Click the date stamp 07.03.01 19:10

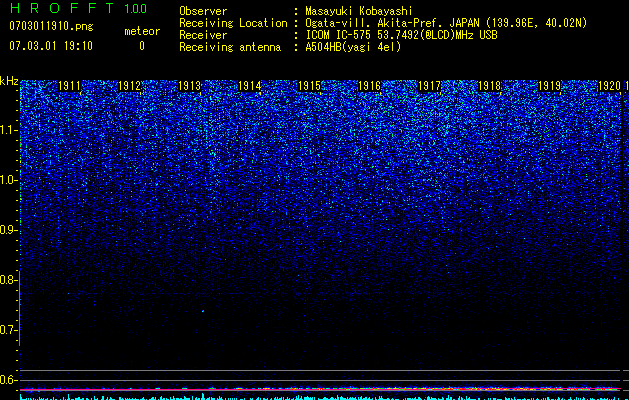[51, 46]
